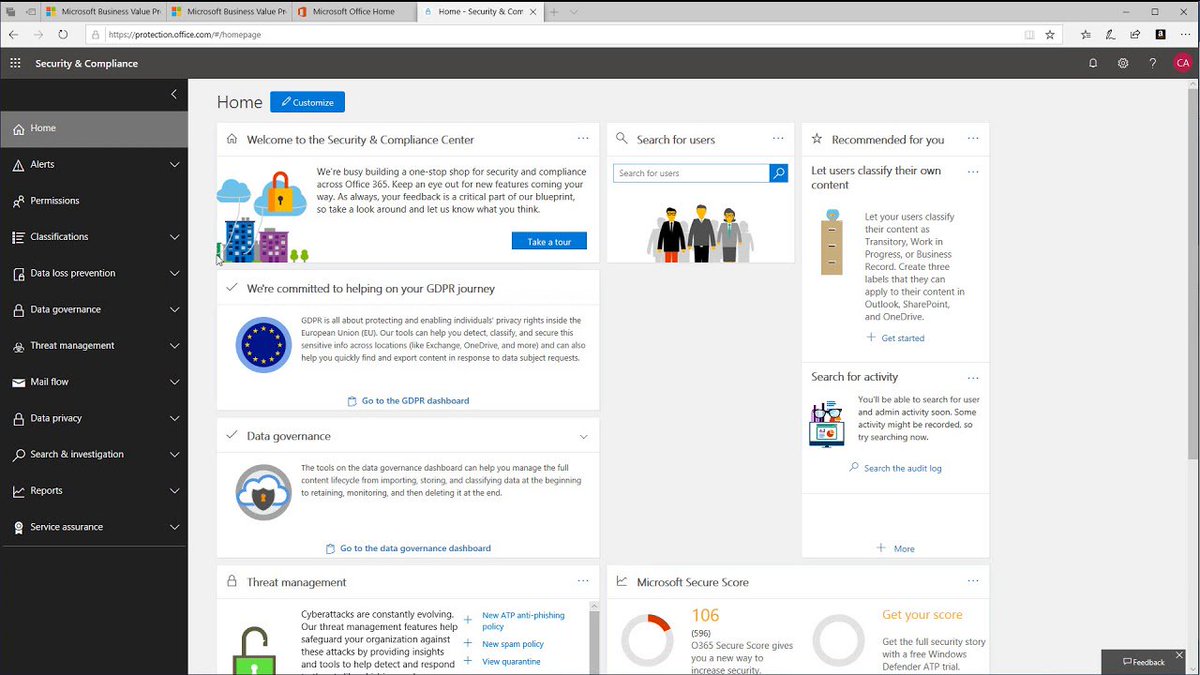This screenshot has width=1200, height=675.
Task: Collapse the left navigation pane arrow
Action: pyautogui.click(x=174, y=94)
